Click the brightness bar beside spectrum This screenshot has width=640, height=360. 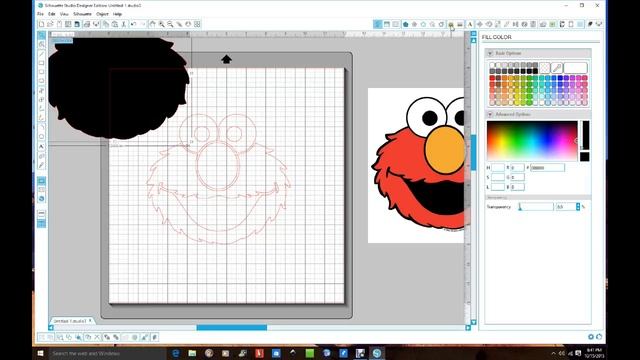click(585, 135)
